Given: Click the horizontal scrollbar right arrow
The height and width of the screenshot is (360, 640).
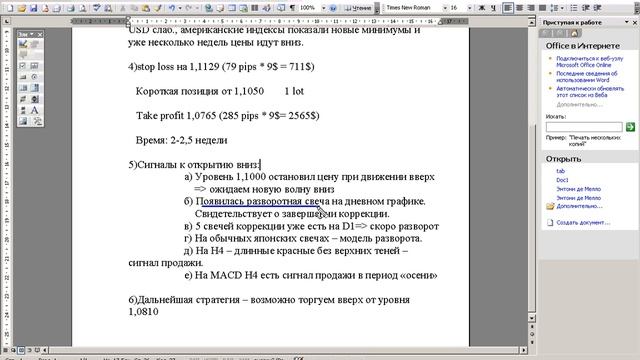Looking at the screenshot, I should (x=524, y=350).
